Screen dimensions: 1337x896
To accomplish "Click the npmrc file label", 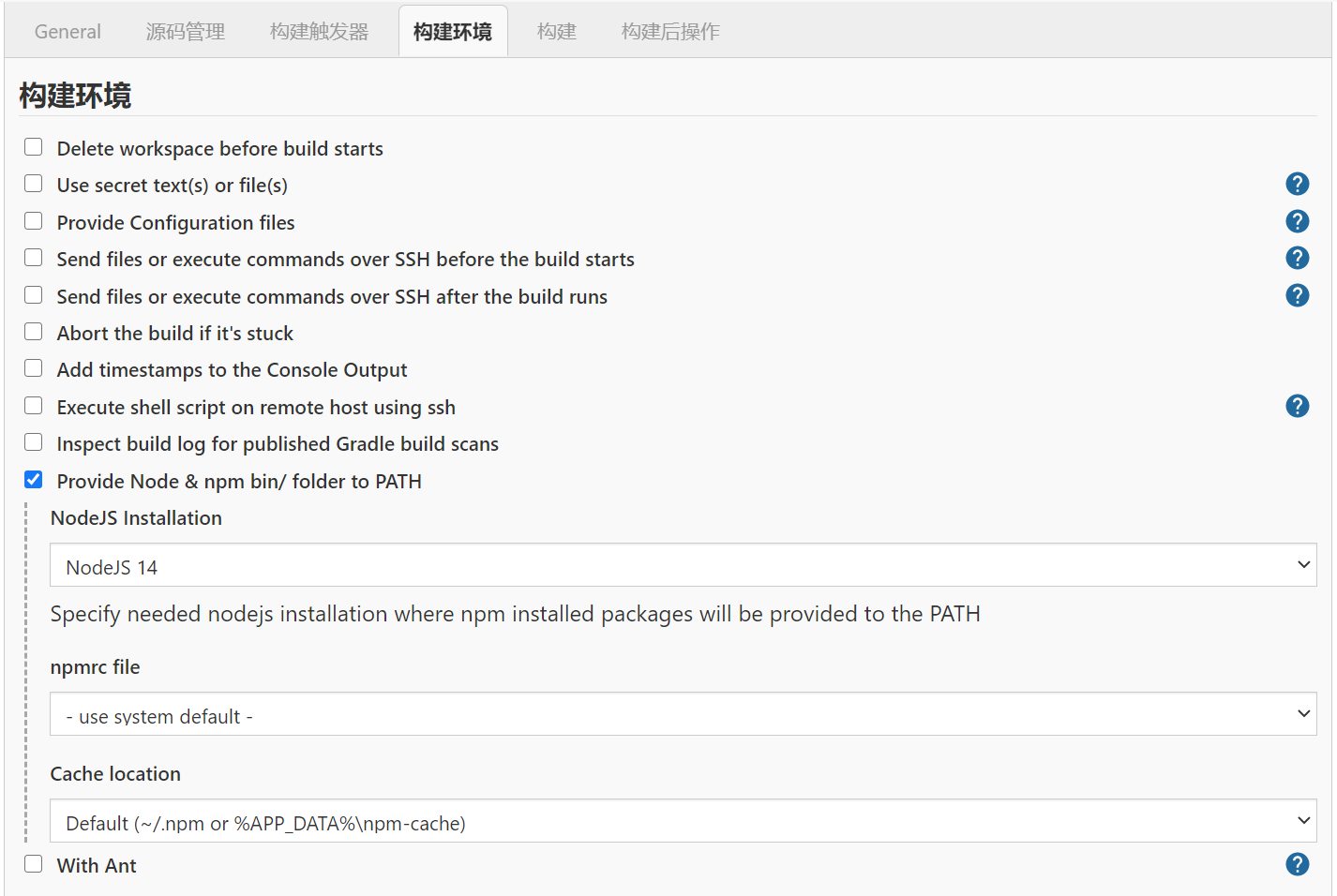I will click(x=95, y=667).
